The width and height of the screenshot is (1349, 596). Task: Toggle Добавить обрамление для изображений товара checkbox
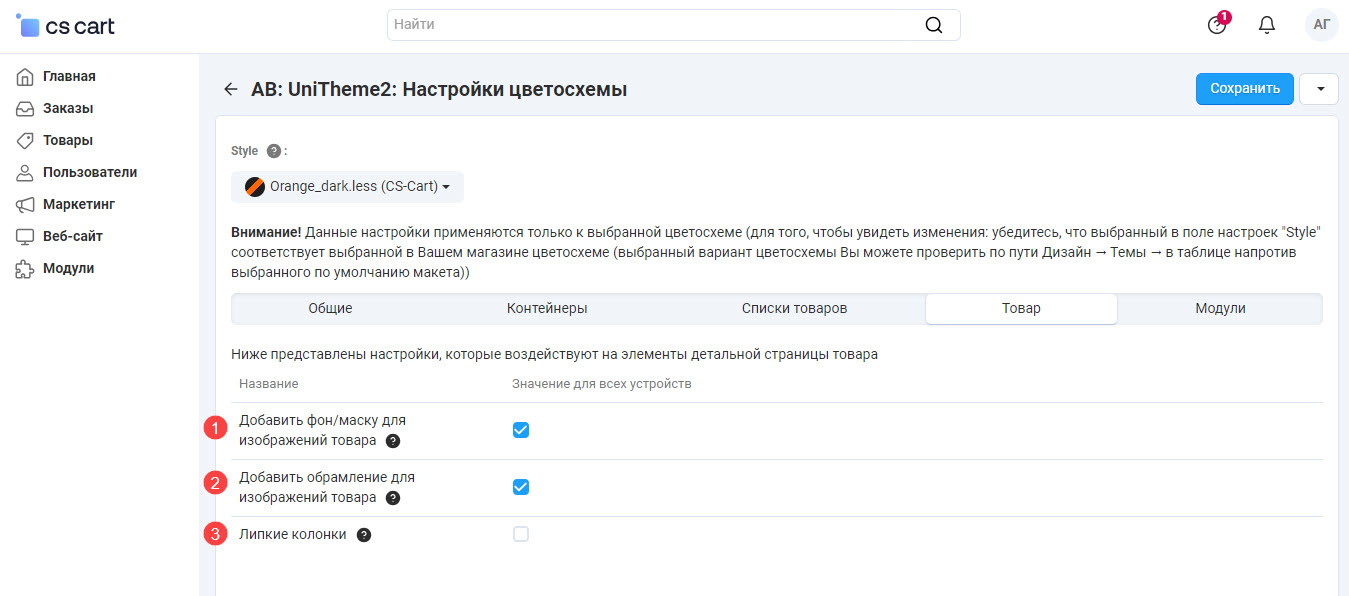tap(521, 487)
